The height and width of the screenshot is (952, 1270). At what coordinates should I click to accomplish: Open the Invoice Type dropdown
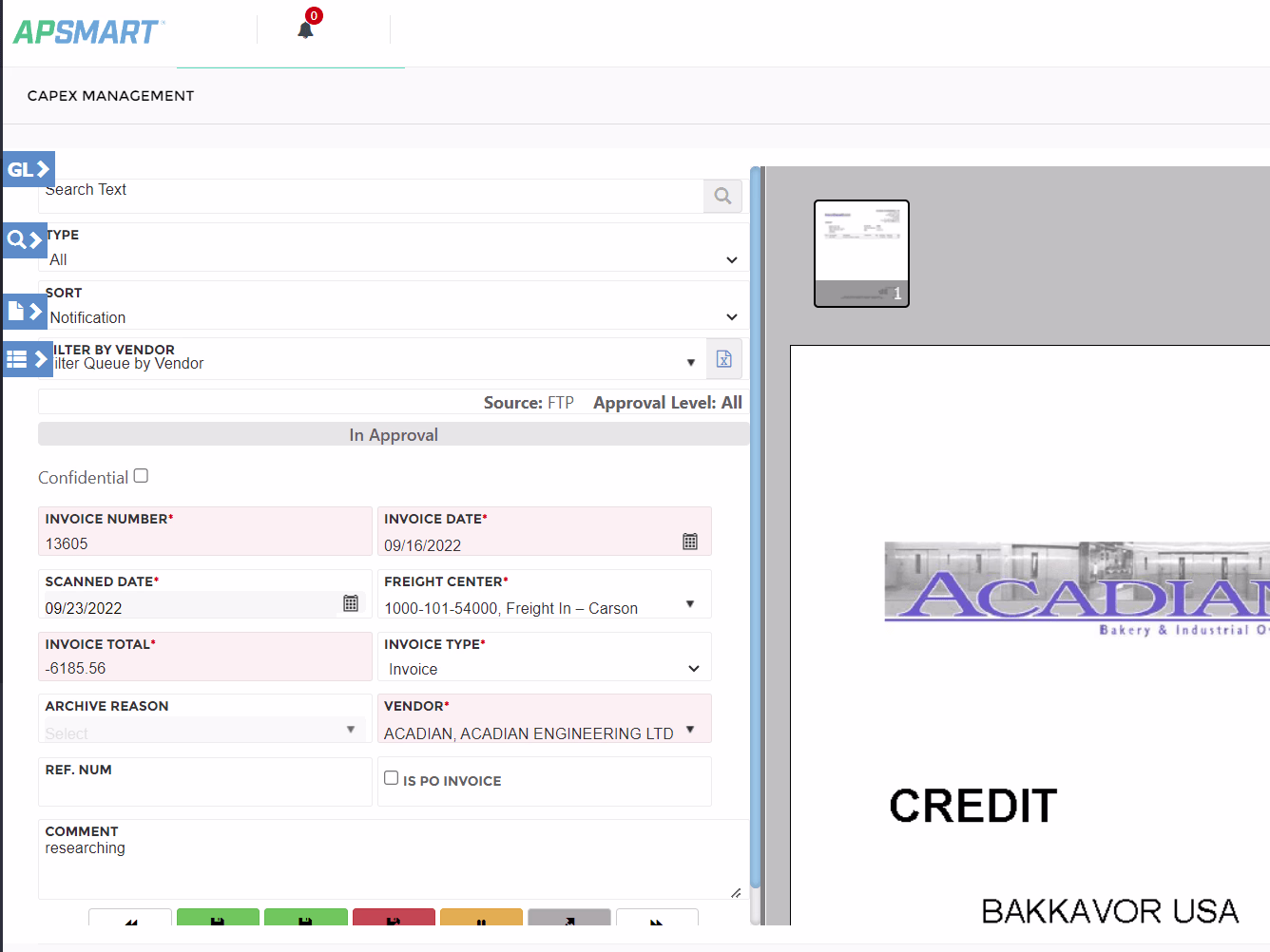(693, 668)
